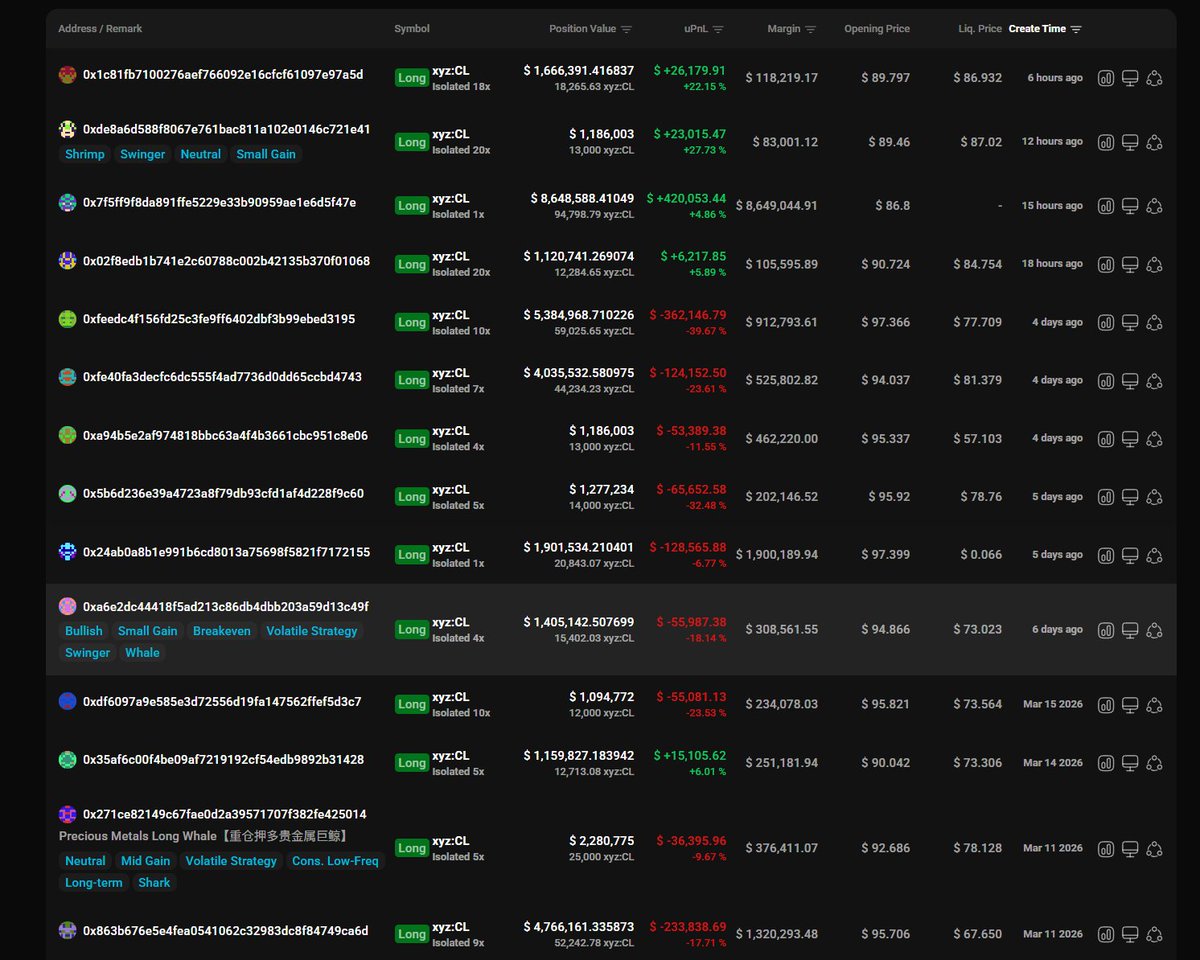
Task: Click the green Long badge on top row
Action: point(412,76)
